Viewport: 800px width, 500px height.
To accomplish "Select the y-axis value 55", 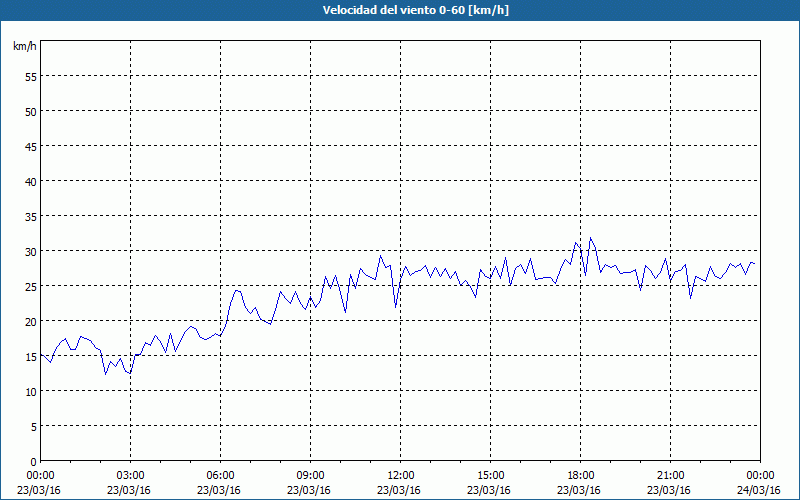I will click(x=31, y=76).
